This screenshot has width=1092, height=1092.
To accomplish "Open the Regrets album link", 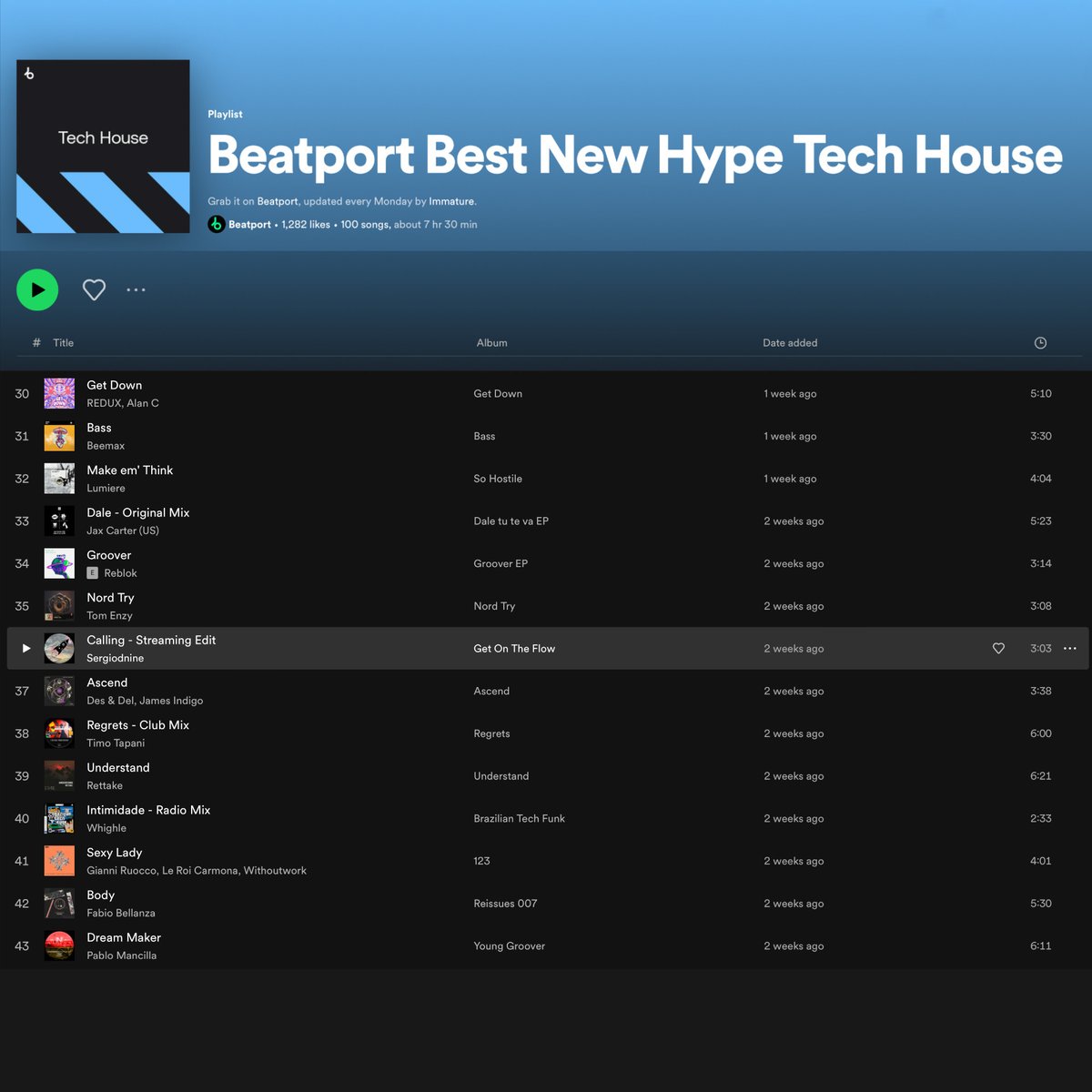I will click(491, 733).
